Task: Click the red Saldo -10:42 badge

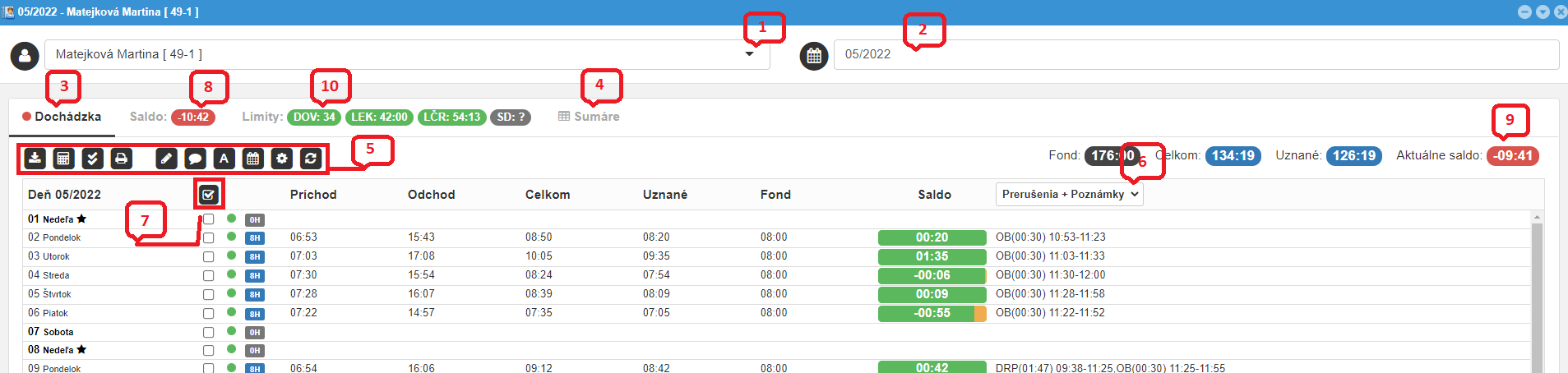Action: coord(193,117)
